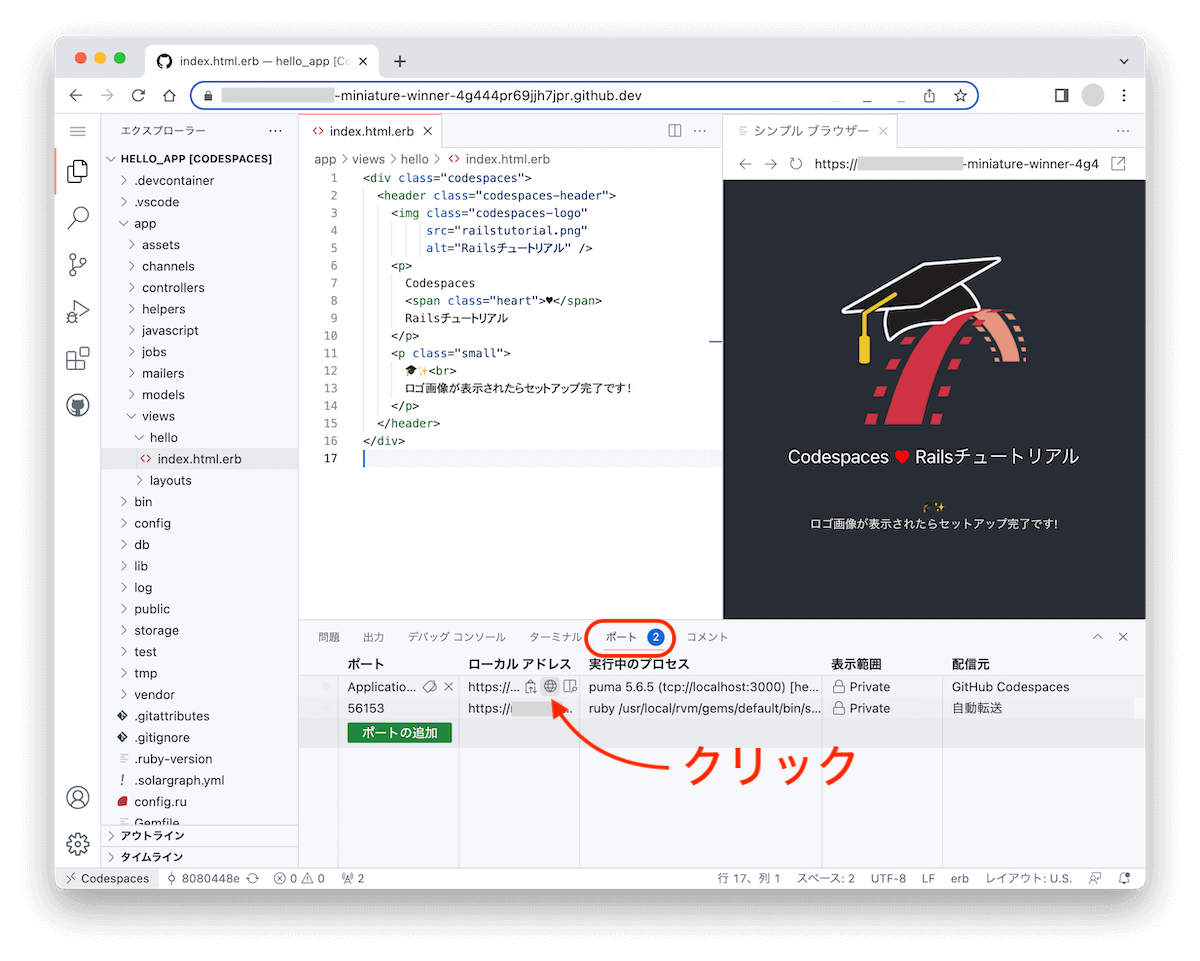Close the bottom panel
Viewport: 1200px width, 961px height.
1123,637
